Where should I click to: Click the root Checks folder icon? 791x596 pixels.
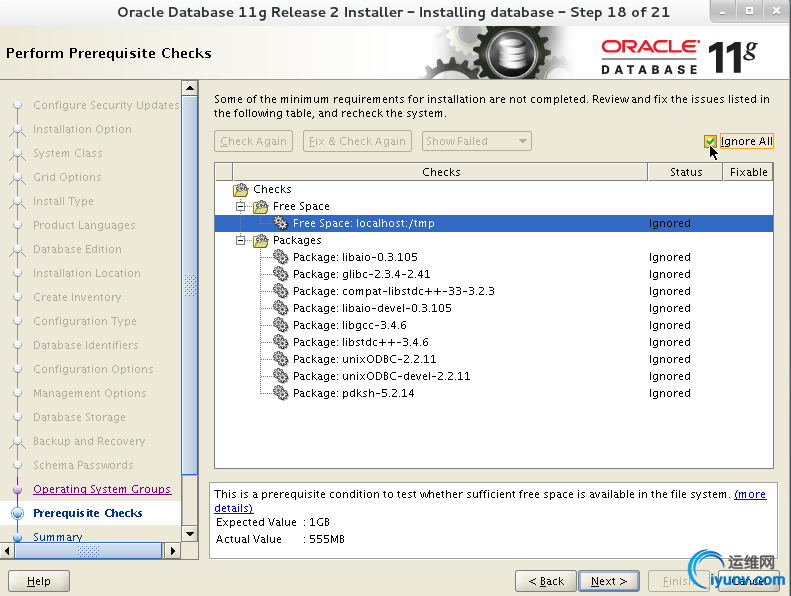coord(241,189)
